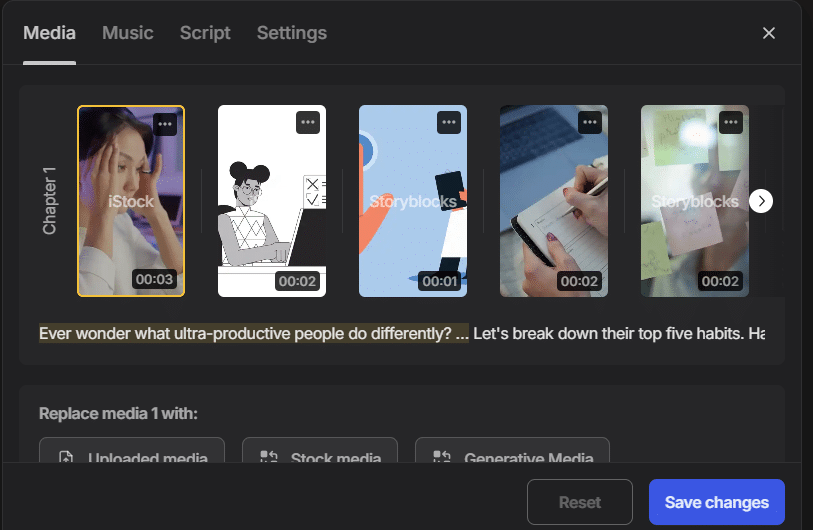Click the 'Let's break down their top five habits' sentence
813x530 pixels.
[x=609, y=333]
